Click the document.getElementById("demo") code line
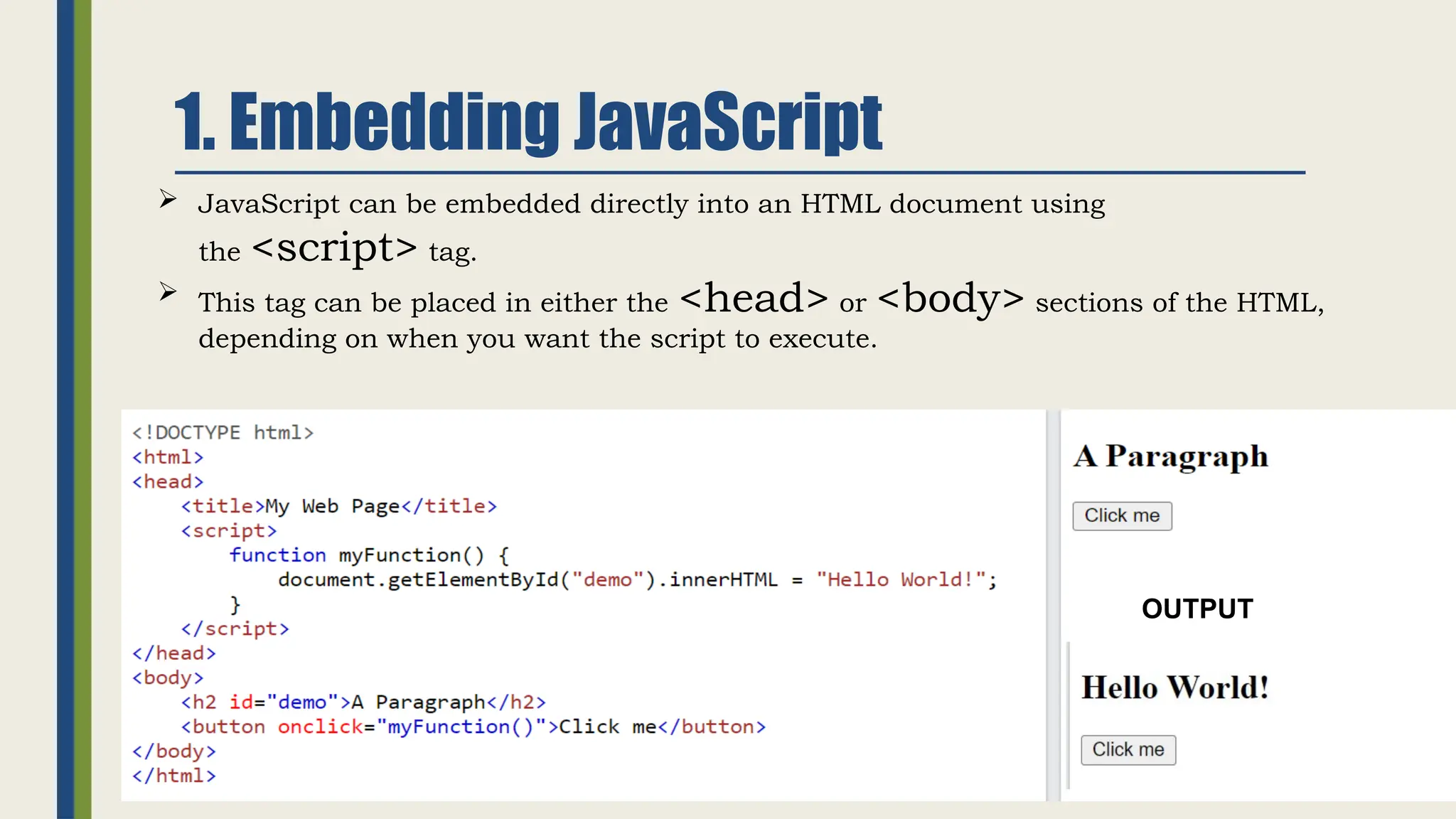Screen dimensions: 1456x819 (x=638, y=580)
